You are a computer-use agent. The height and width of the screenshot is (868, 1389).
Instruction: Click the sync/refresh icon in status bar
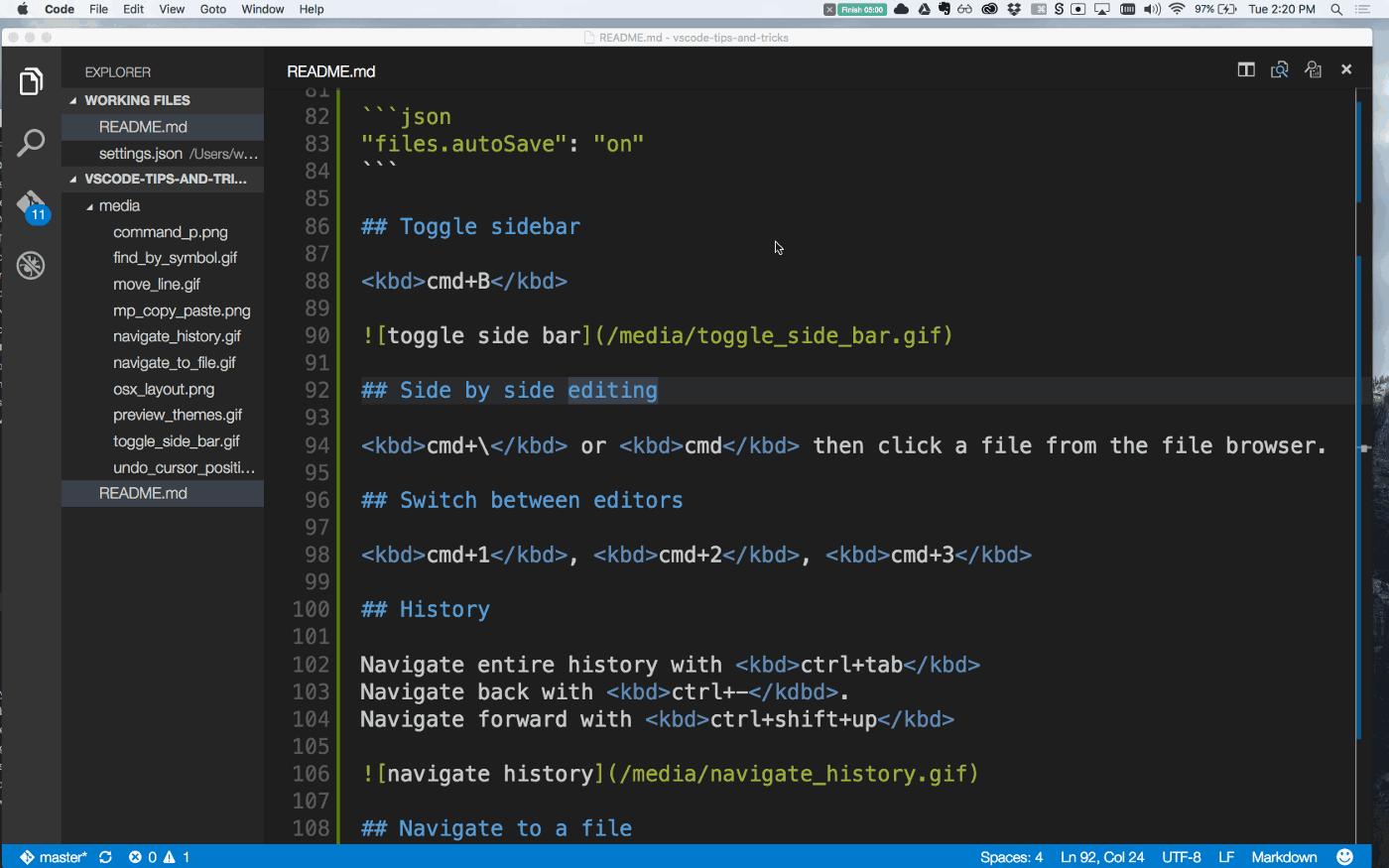pos(105,856)
